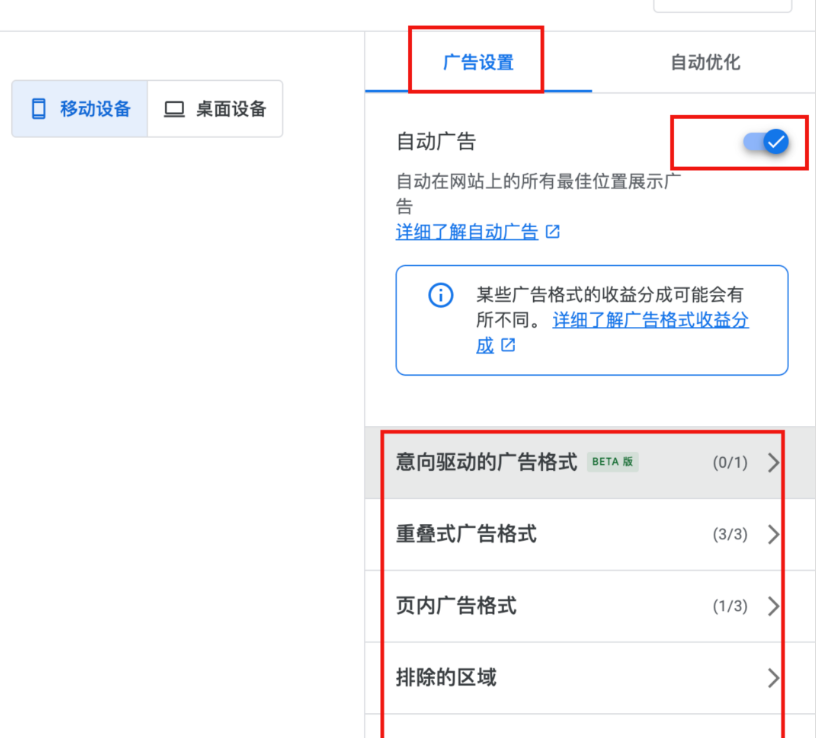816x738 pixels.
Task: Open the external link icon beside 详细了解自动广告
Action: click(x=552, y=231)
